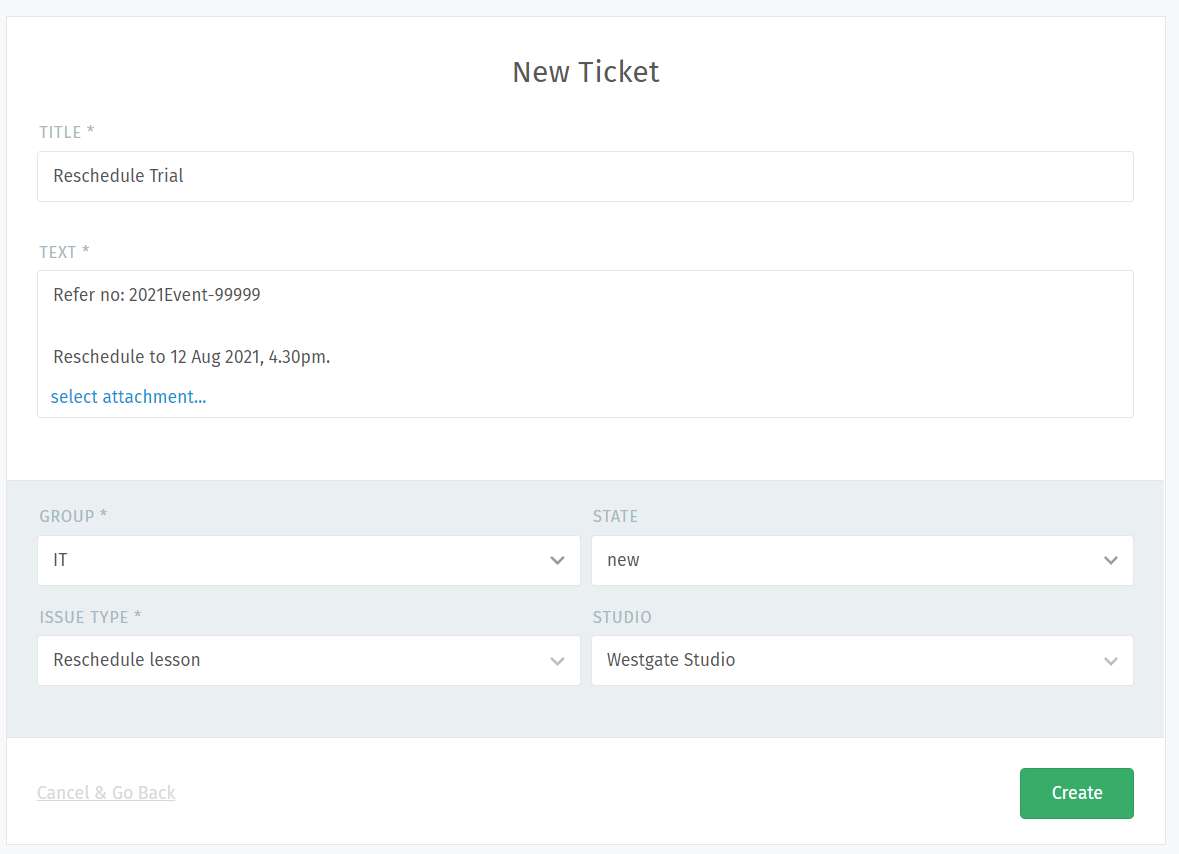Click the GROUP field label

coord(73,516)
